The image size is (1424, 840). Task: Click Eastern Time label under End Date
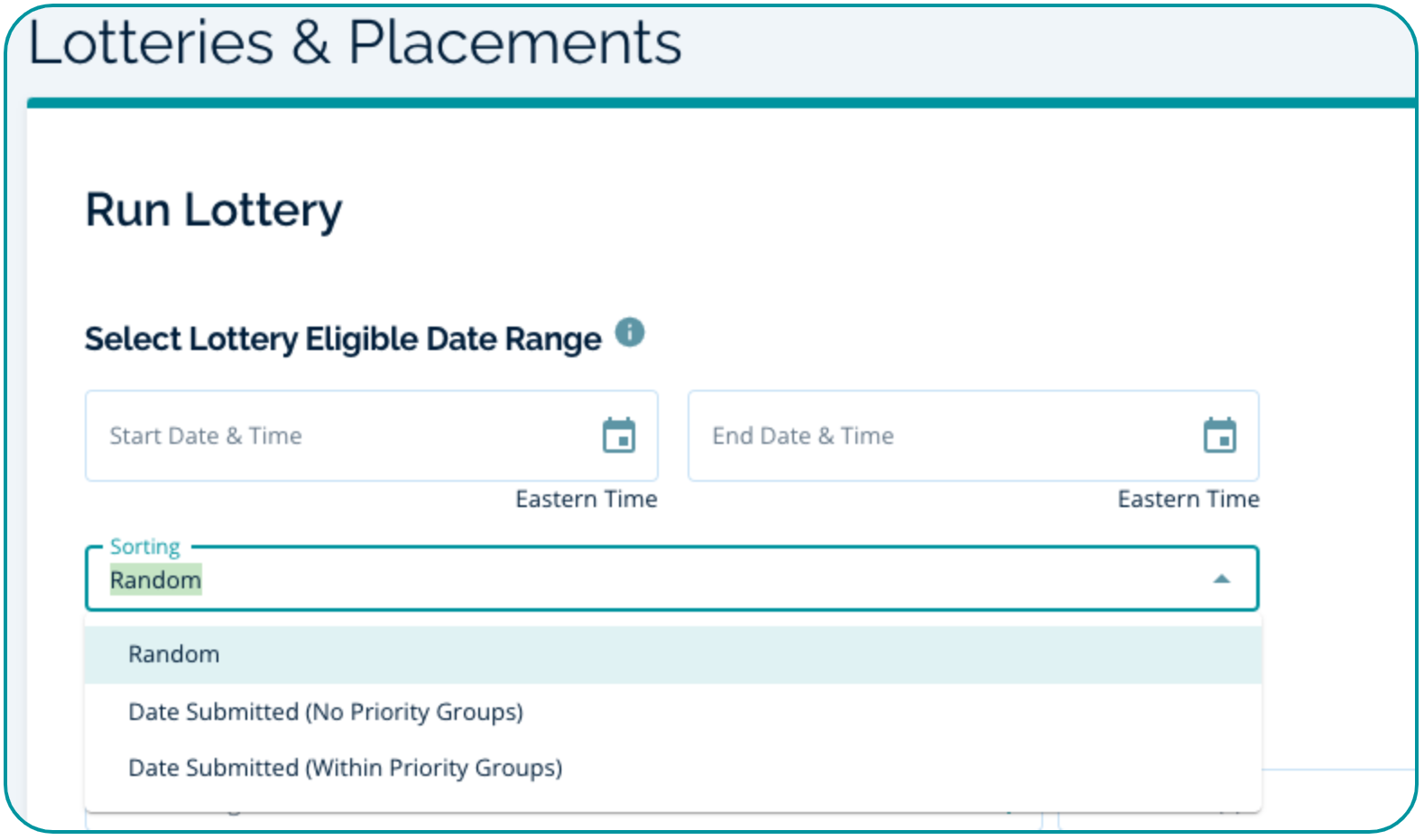pos(1188,499)
